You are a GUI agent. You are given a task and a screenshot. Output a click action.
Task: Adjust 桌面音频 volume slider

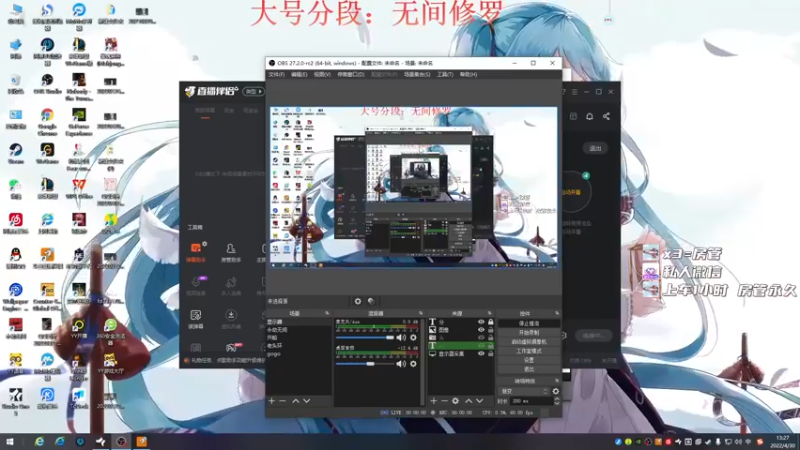(365, 364)
